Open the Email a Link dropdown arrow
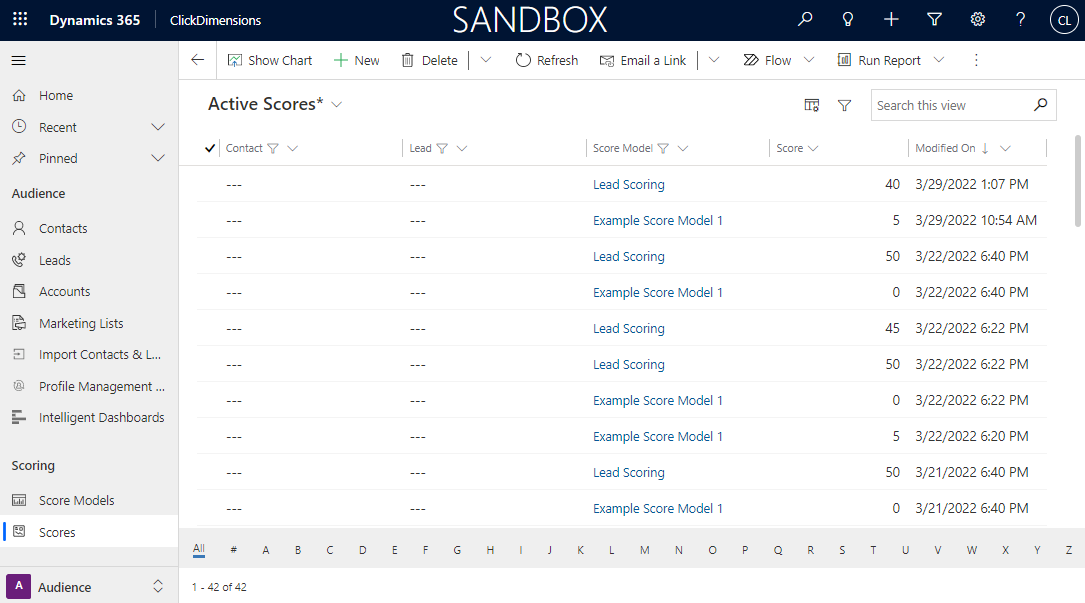 pyautogui.click(x=714, y=60)
